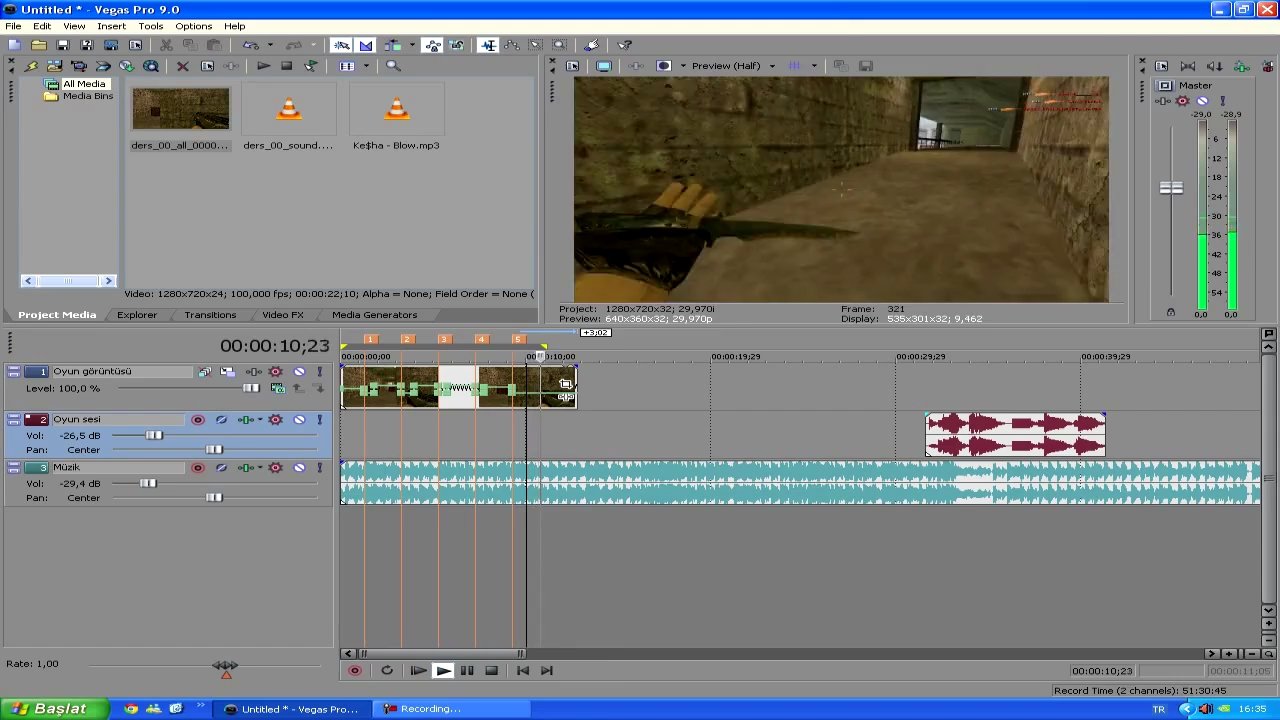Screen dimensions: 1280x720
Task: Click the transport Record button
Action: click(354, 671)
